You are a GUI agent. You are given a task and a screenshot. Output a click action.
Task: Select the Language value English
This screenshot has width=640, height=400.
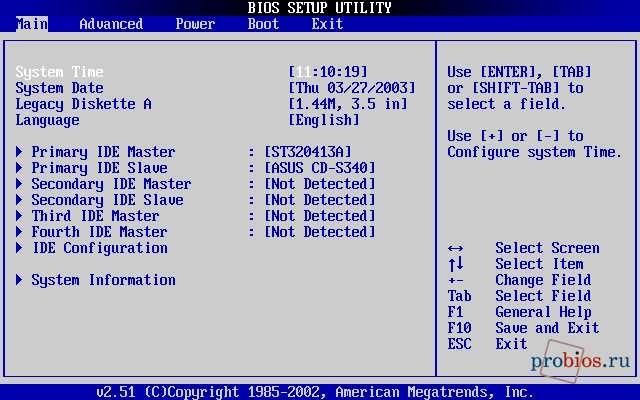pos(324,120)
